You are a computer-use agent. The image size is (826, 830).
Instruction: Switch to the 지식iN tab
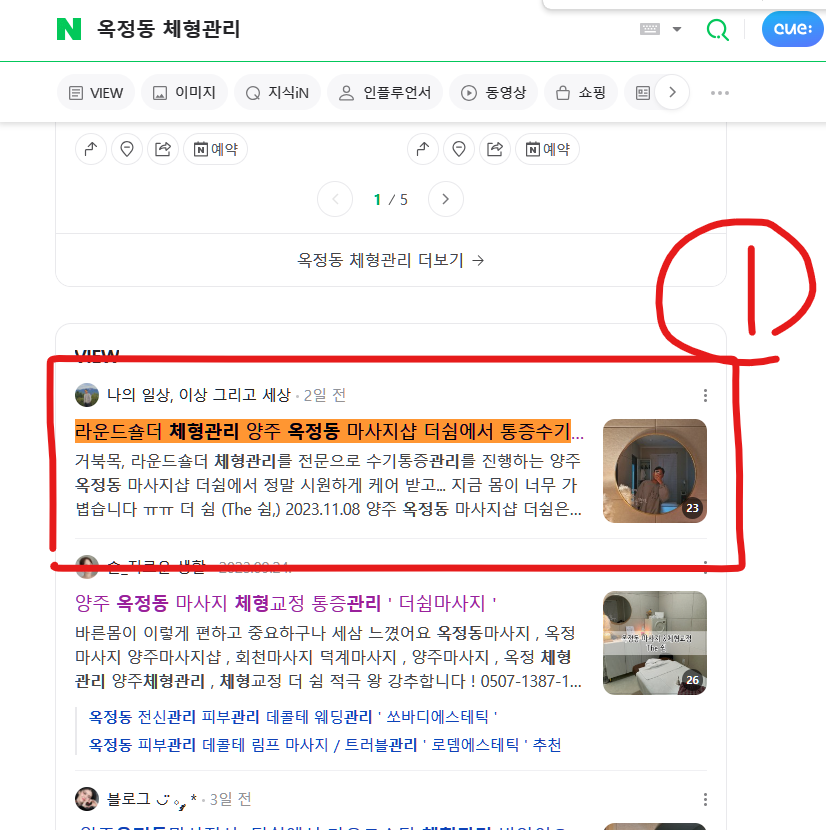click(277, 93)
